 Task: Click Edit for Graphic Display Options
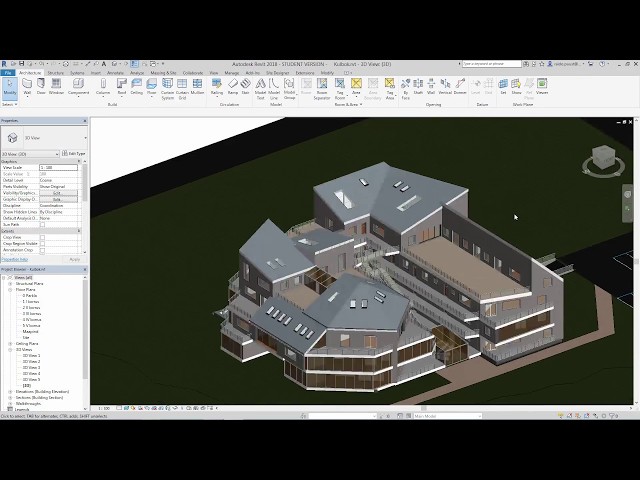click(58, 200)
